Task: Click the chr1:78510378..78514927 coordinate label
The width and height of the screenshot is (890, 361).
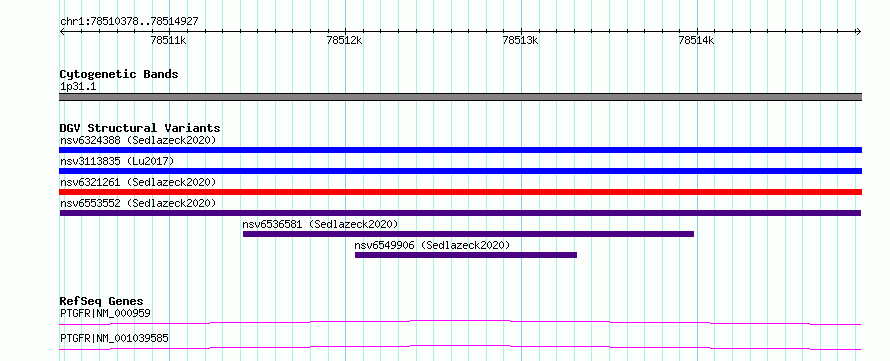Action: [x=129, y=22]
